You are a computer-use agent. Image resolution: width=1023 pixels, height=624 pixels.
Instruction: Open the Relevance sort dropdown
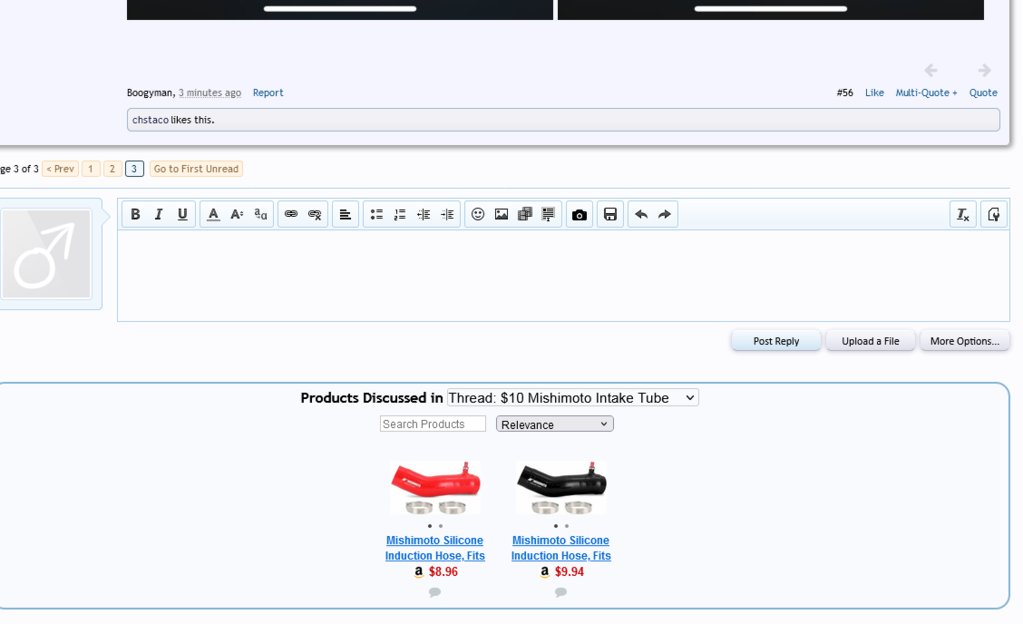click(555, 424)
